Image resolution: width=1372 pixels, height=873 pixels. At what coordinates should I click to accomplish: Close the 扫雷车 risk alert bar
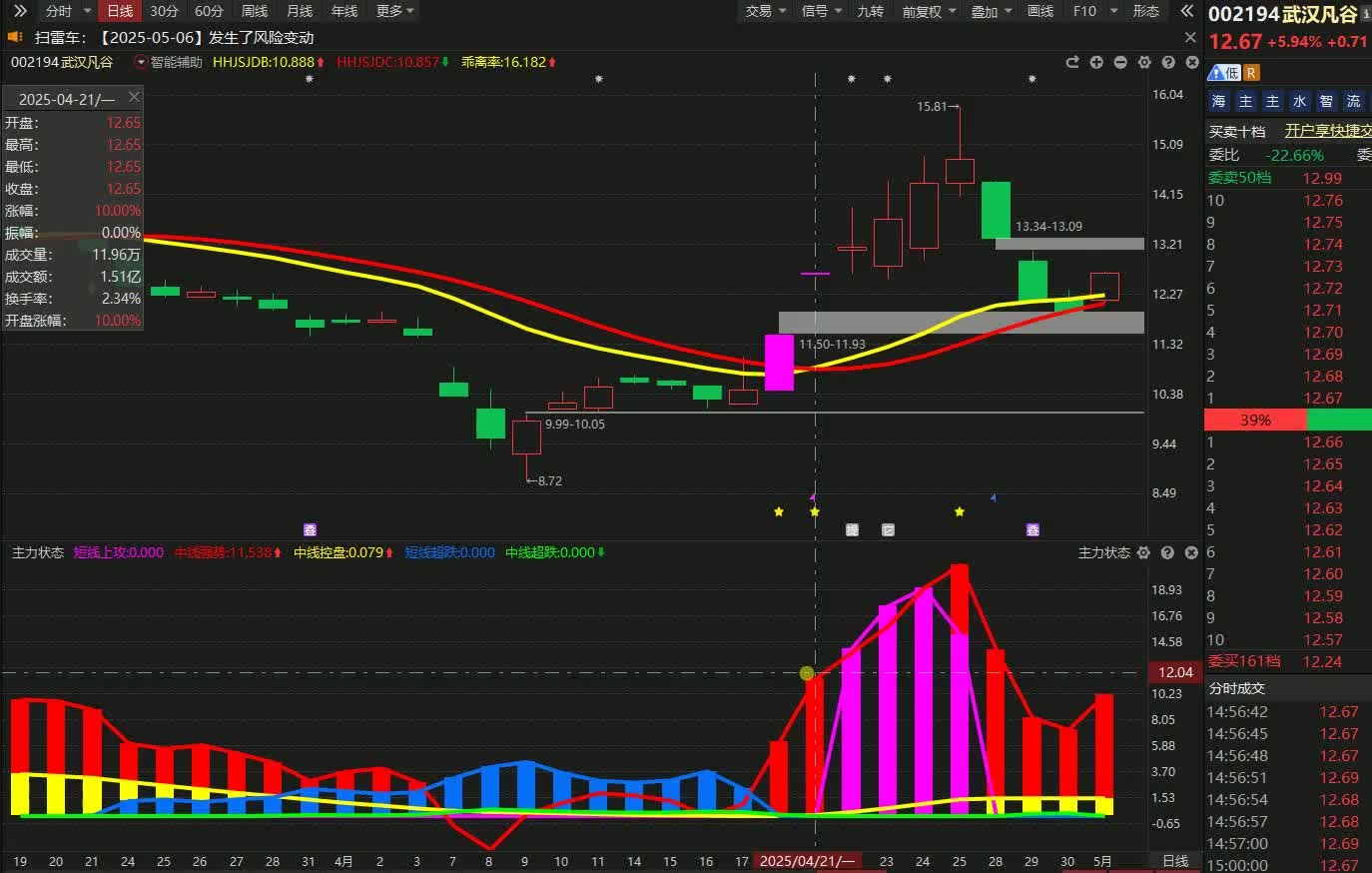click(x=1190, y=37)
